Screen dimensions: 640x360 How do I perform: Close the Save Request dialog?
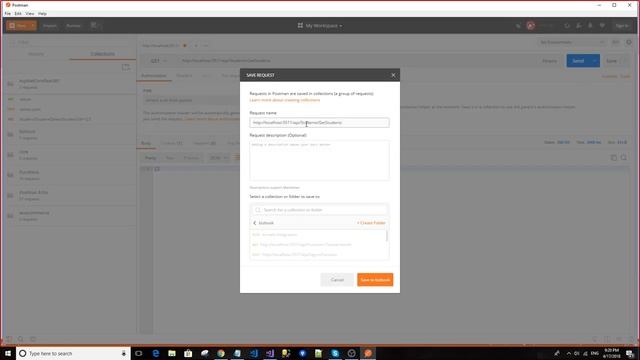pyautogui.click(x=393, y=75)
